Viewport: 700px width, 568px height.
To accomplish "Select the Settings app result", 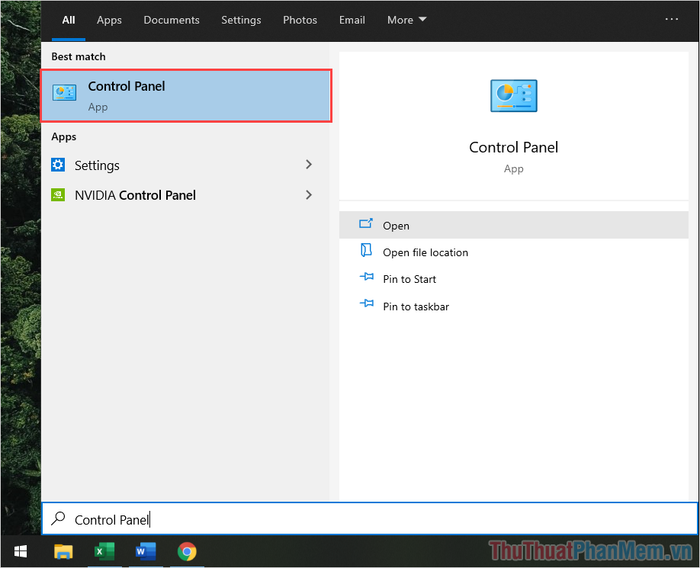I will (185, 165).
